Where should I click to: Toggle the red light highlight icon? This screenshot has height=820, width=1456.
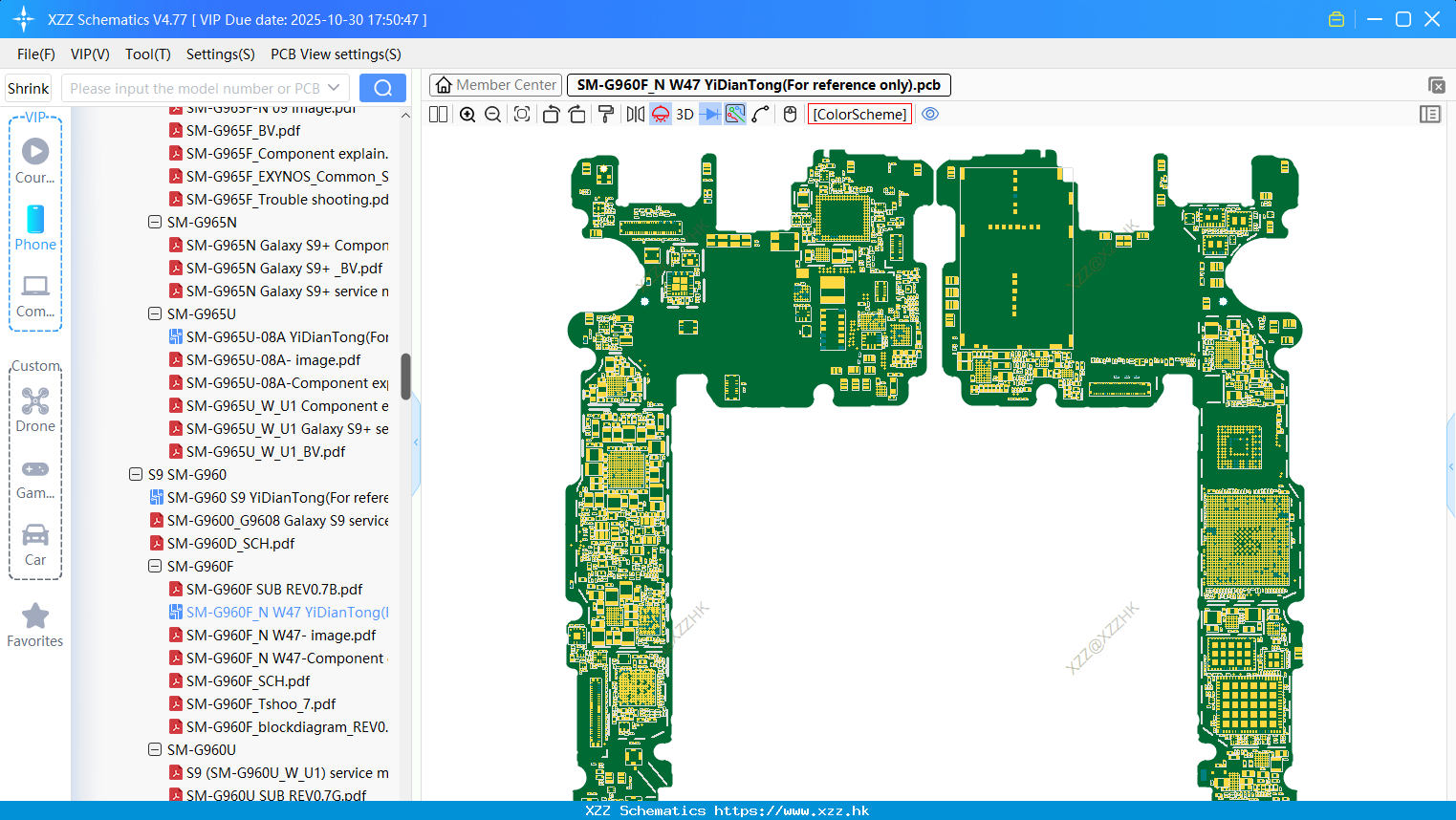point(661,114)
